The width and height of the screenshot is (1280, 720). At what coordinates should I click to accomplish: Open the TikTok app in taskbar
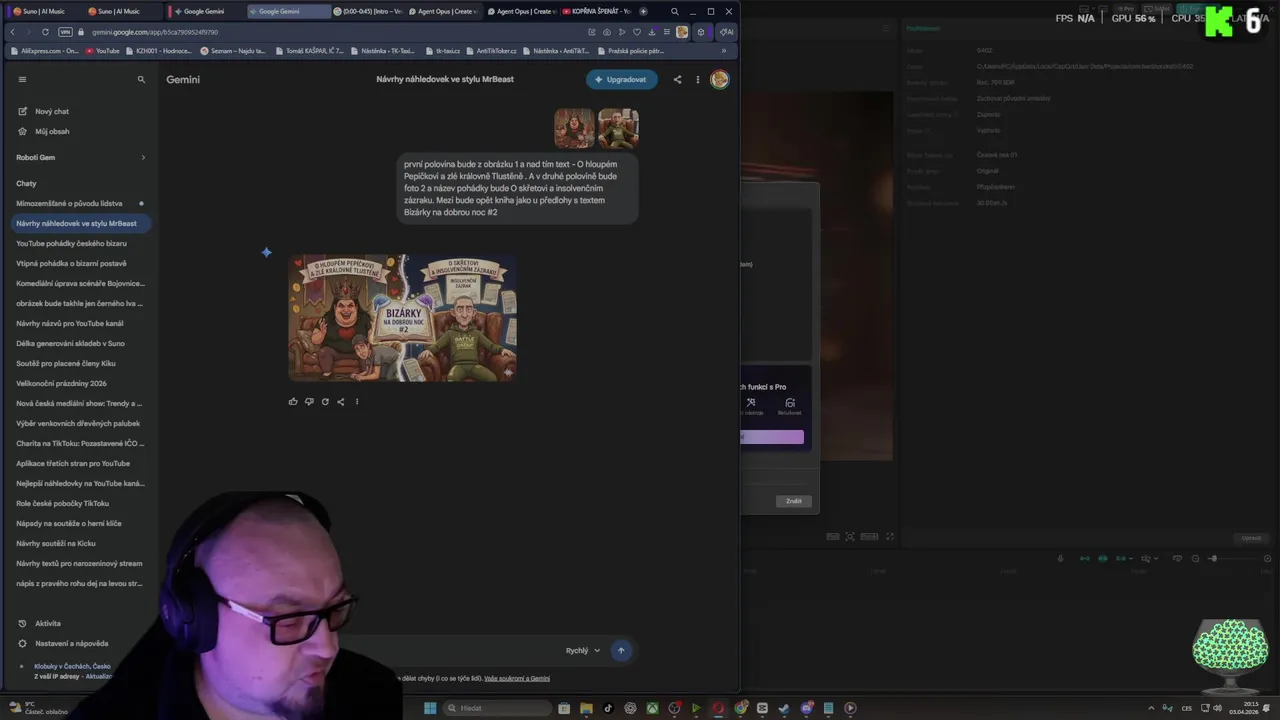608,708
